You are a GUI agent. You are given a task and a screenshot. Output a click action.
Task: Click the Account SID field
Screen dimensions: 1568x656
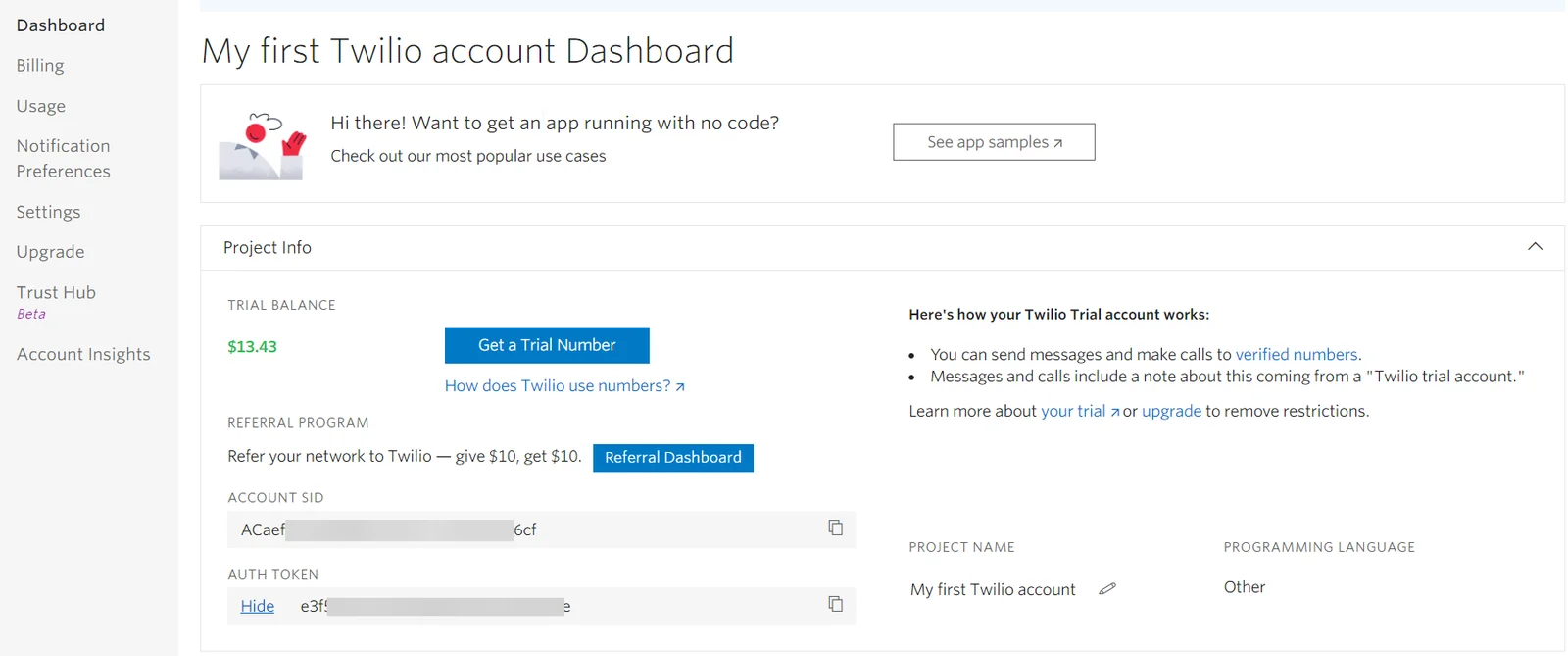coord(542,530)
